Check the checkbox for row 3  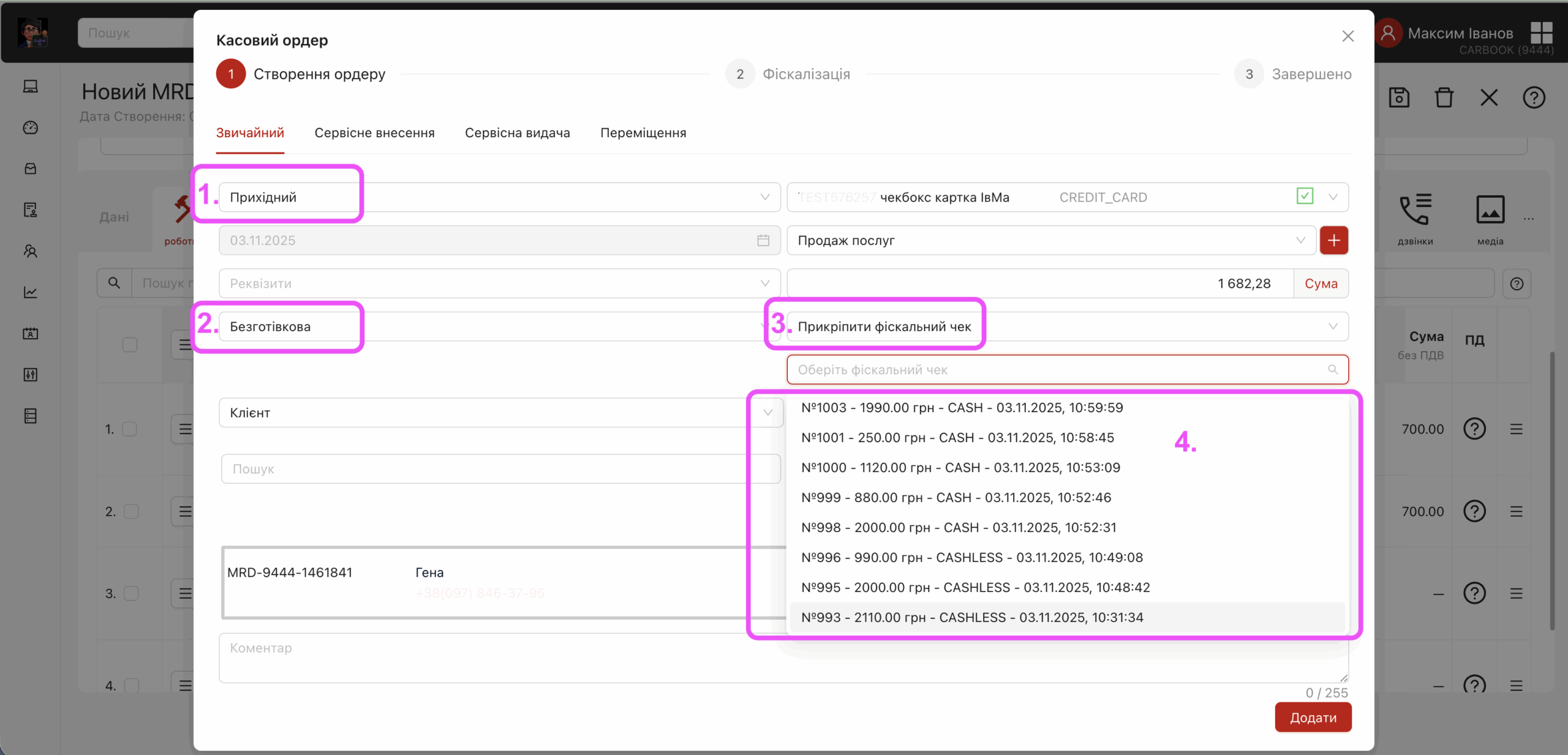pyautogui.click(x=130, y=593)
